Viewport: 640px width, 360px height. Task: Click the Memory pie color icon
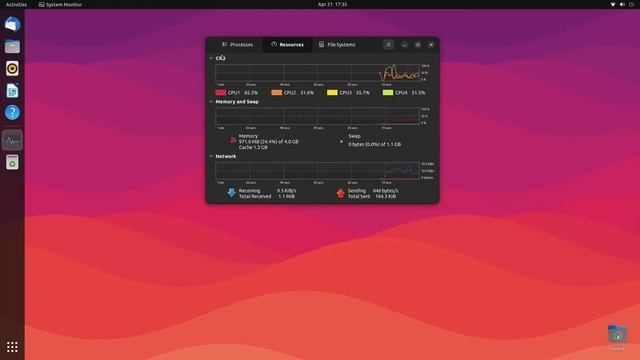click(x=233, y=140)
